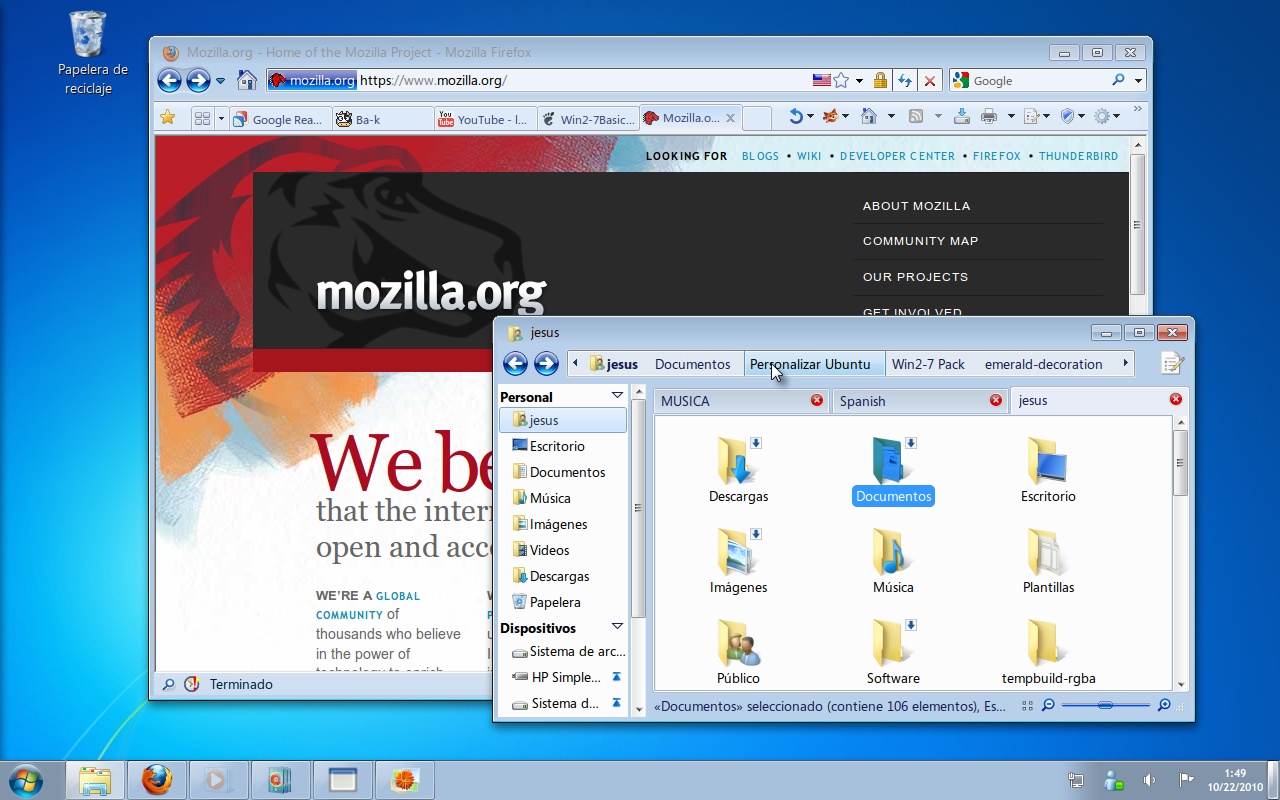This screenshot has width=1280, height=800.
Task: Open the tab groups grid icon
Action: pyautogui.click(x=202, y=118)
